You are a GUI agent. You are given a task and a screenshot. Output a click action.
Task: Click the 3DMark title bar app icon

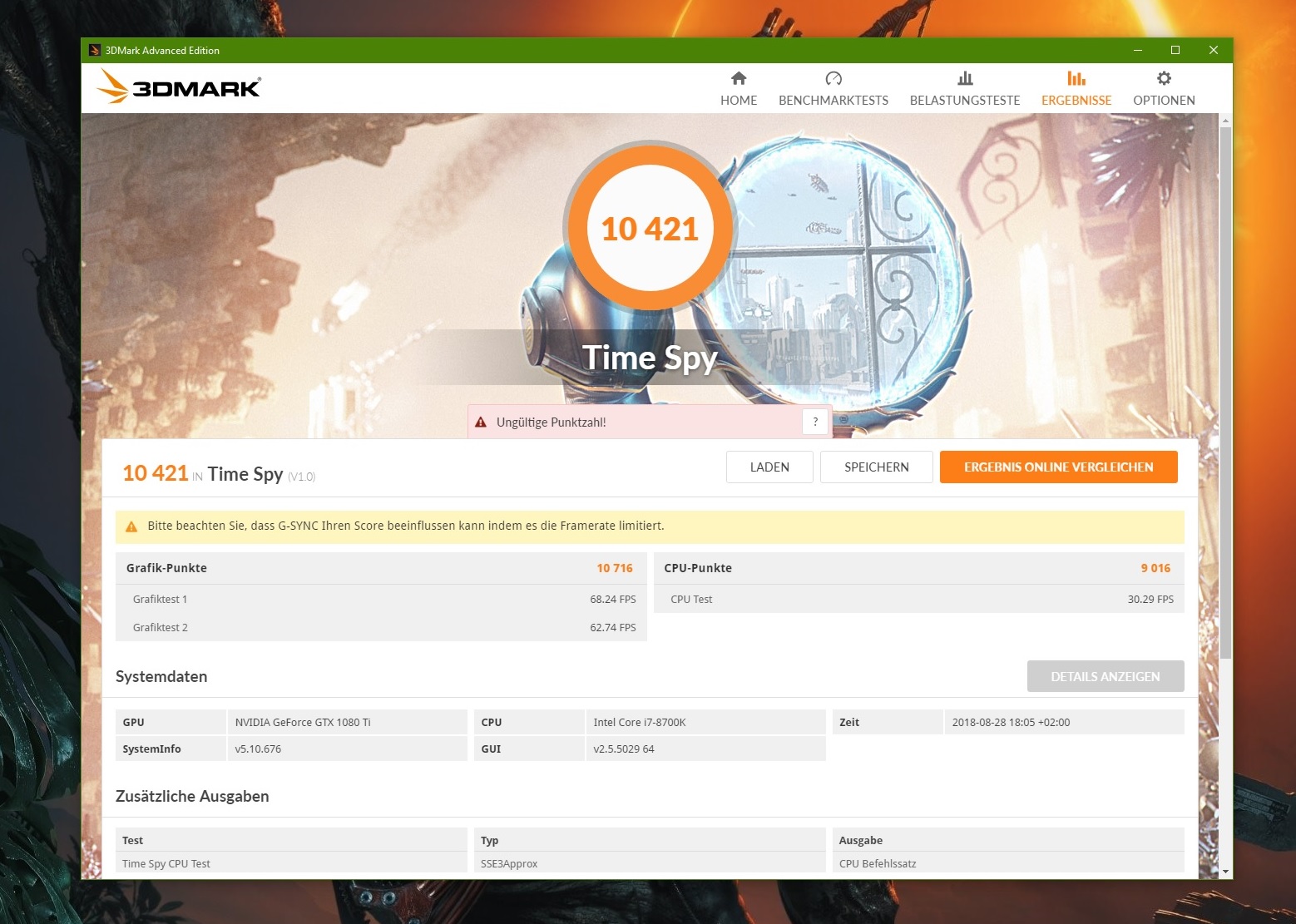pyautogui.click(x=95, y=50)
